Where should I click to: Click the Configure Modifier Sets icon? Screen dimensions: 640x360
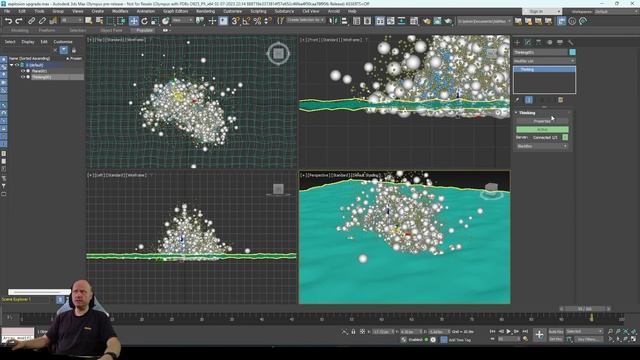560,100
